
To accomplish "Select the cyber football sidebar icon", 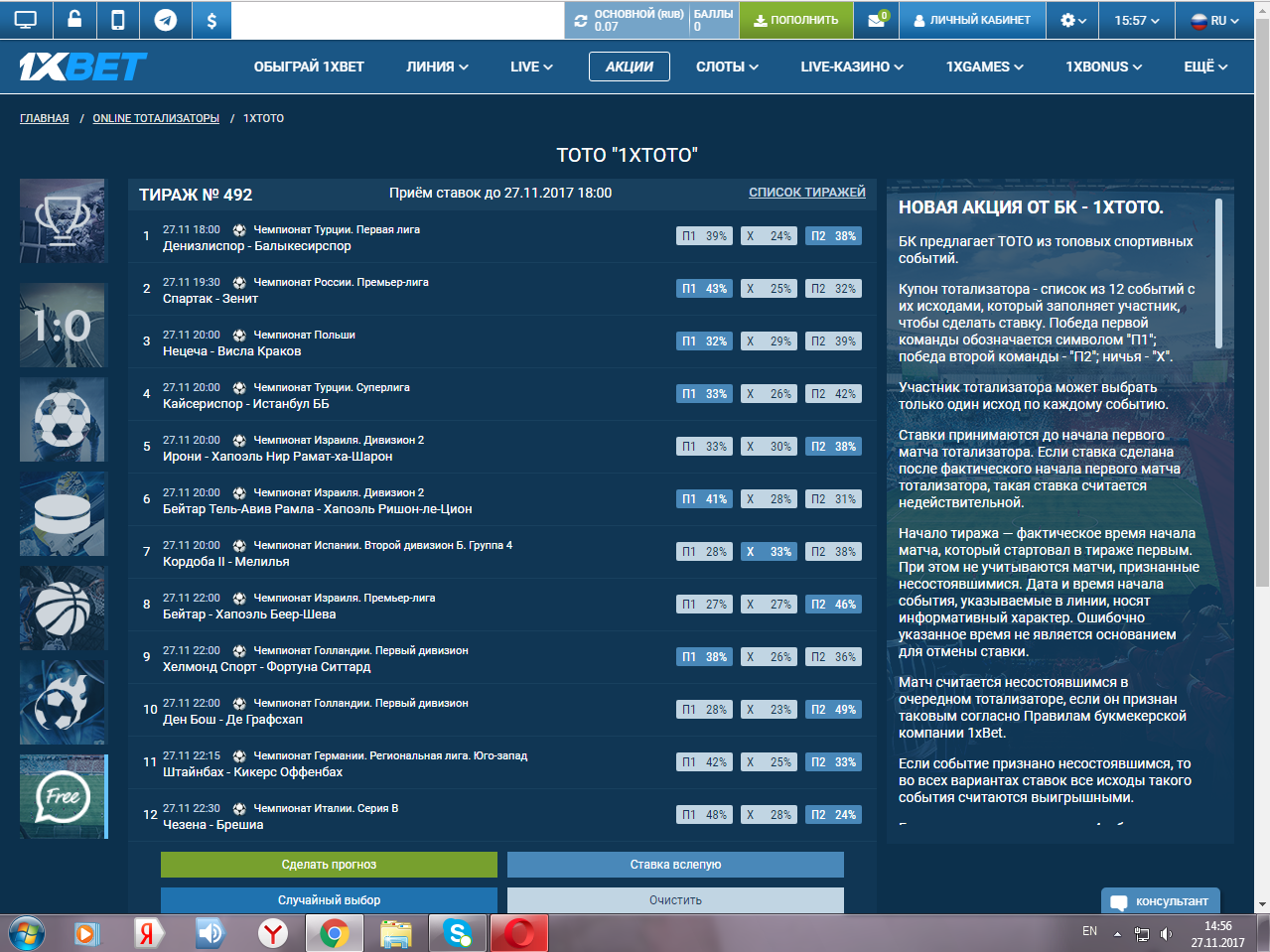I will point(63,702).
